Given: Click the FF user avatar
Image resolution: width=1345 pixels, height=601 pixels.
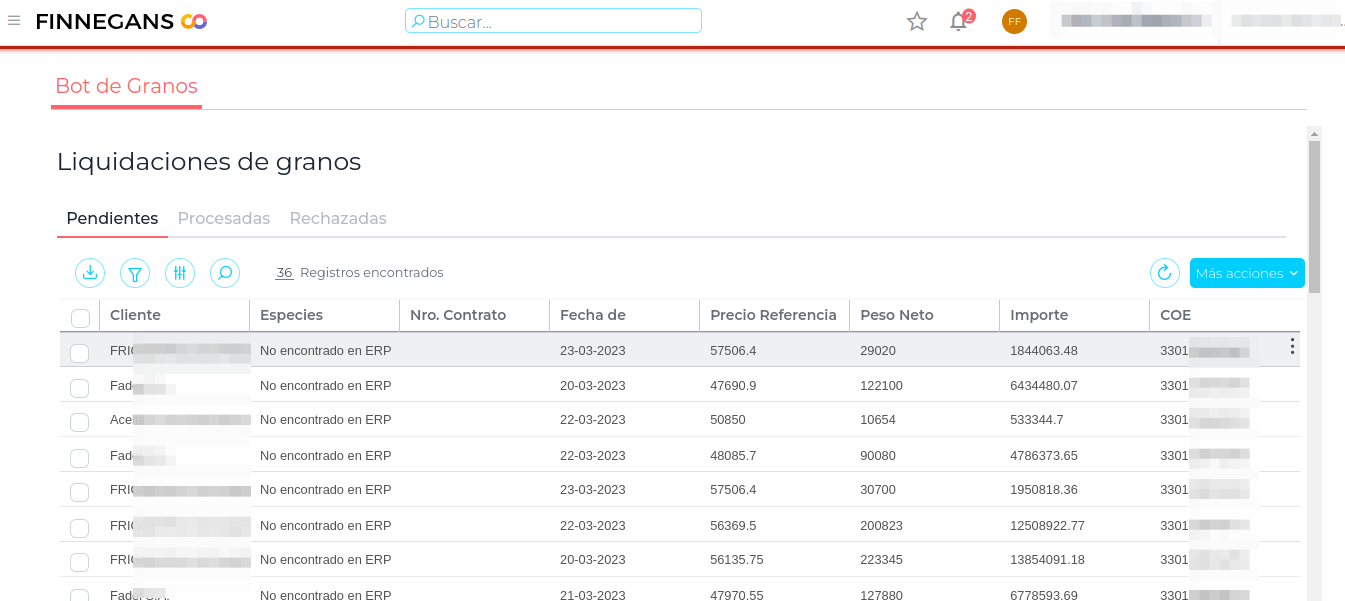Looking at the screenshot, I should [x=1014, y=21].
